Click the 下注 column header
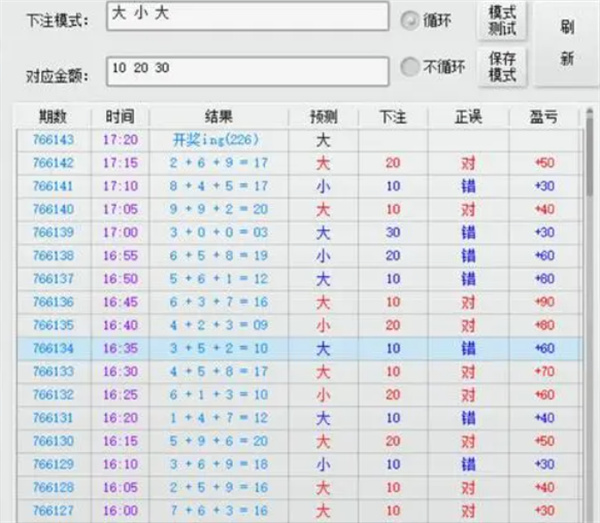600x523 pixels. (393, 117)
